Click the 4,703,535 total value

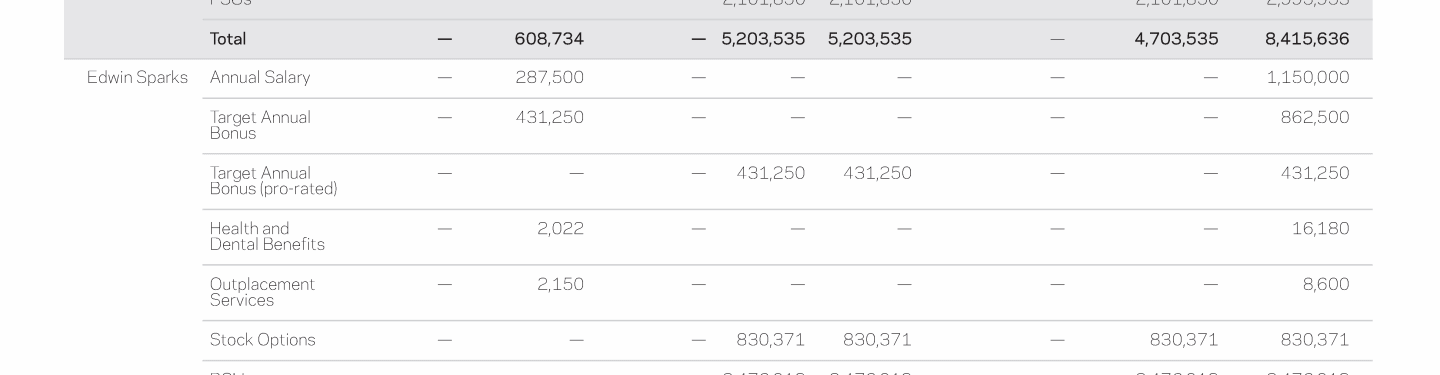pyautogui.click(x=1176, y=39)
